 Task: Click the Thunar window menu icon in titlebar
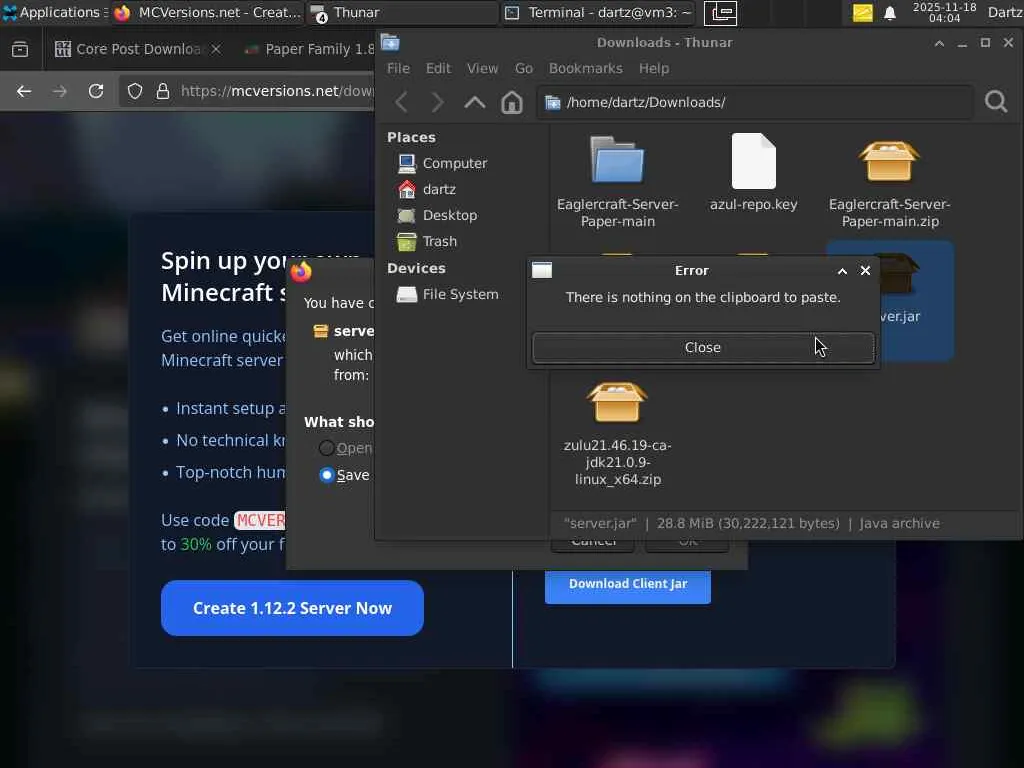(390, 42)
